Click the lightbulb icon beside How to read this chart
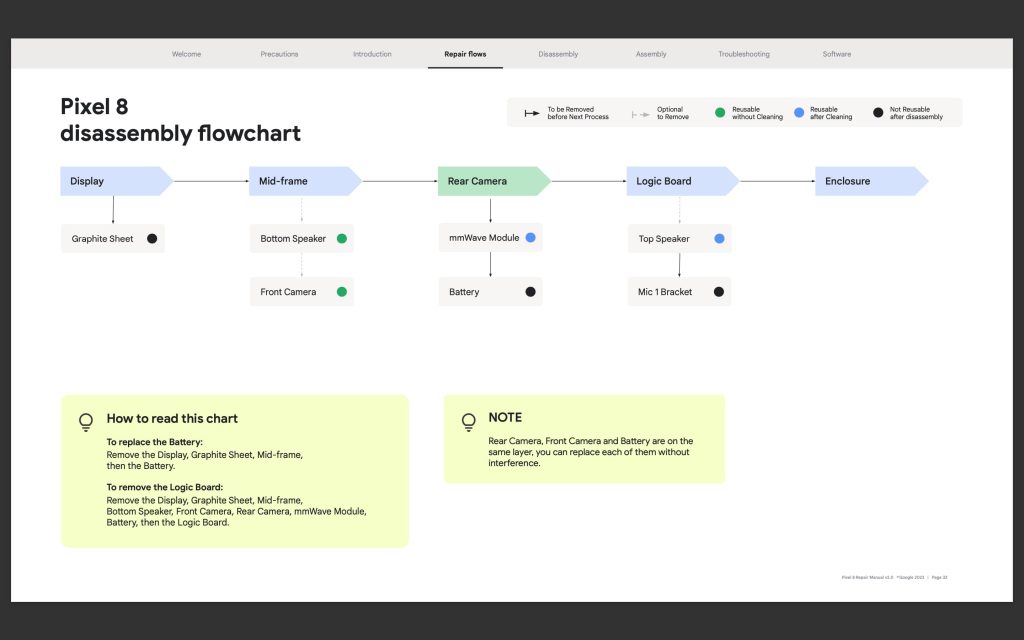1024x640 pixels. tap(86, 422)
